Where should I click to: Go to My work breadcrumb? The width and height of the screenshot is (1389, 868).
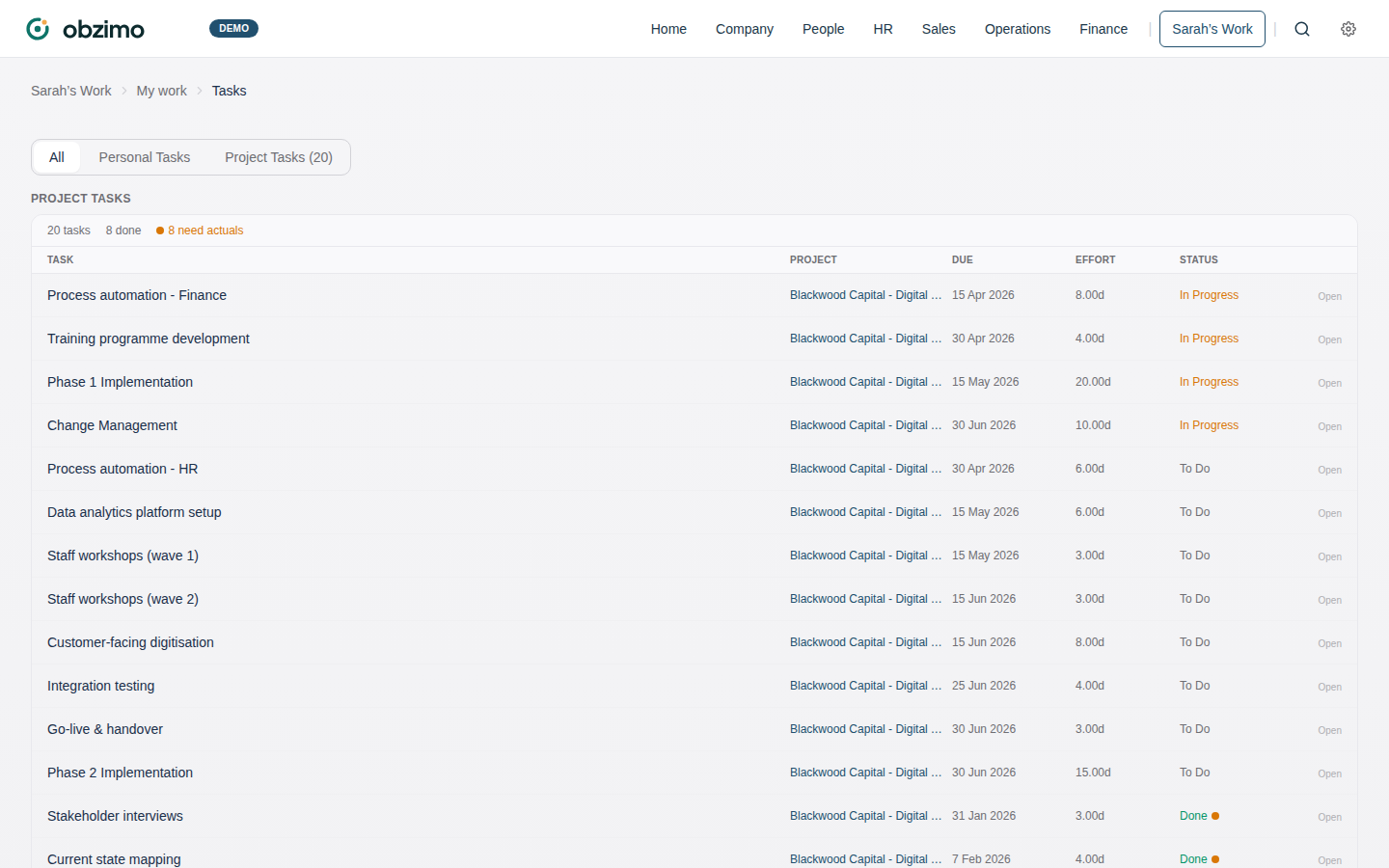tap(162, 91)
